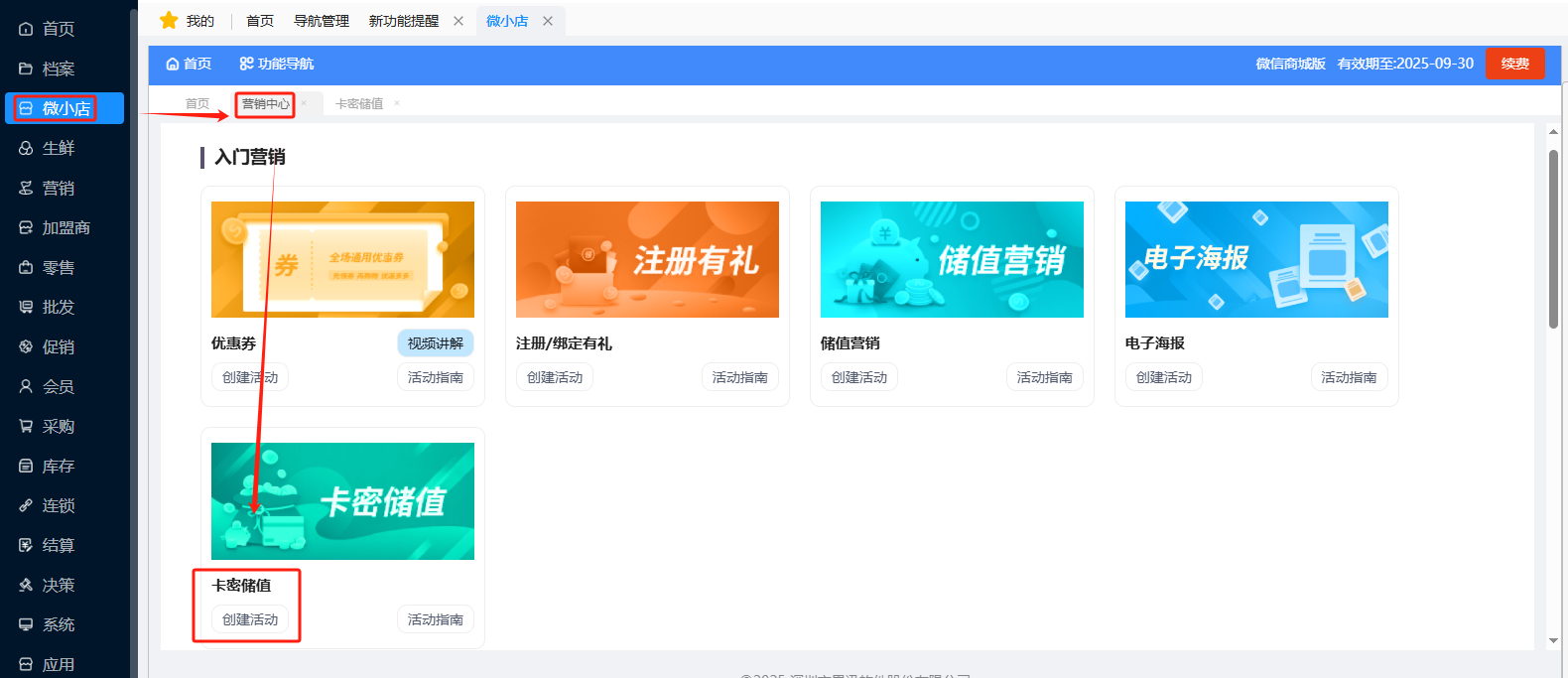Close the 微小店 top tab
This screenshot has height=678, width=1568.
[x=548, y=21]
